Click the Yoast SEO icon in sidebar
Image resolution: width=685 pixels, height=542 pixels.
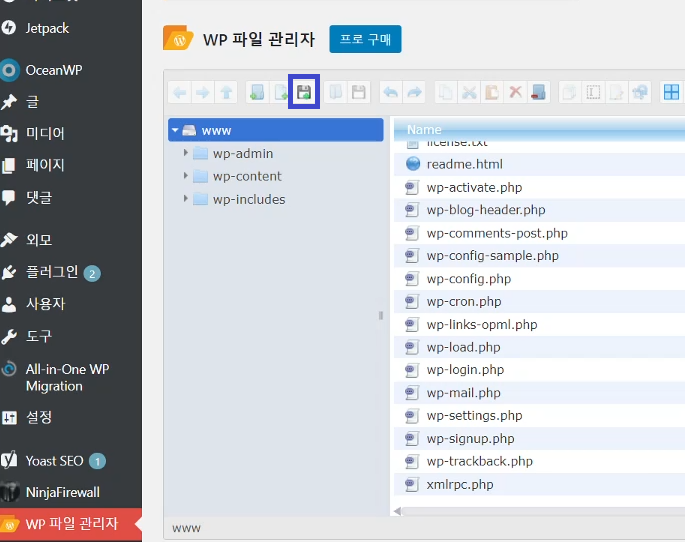point(9,459)
